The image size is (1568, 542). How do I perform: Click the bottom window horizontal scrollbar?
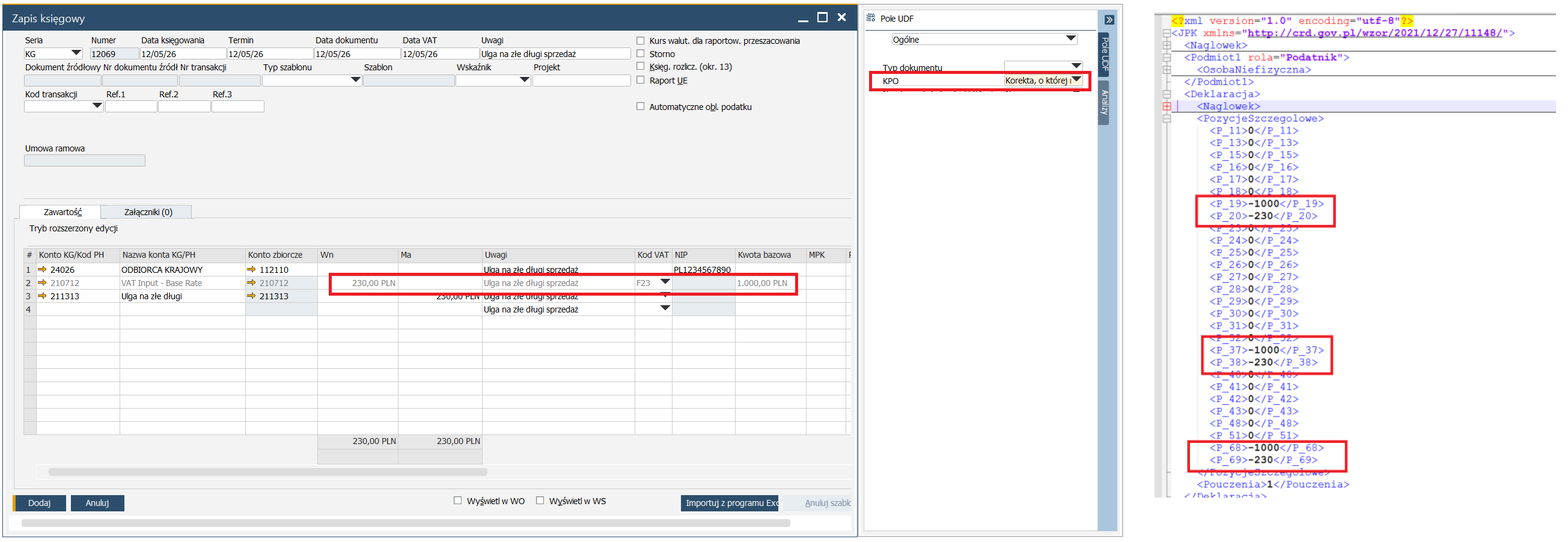[x=406, y=523]
